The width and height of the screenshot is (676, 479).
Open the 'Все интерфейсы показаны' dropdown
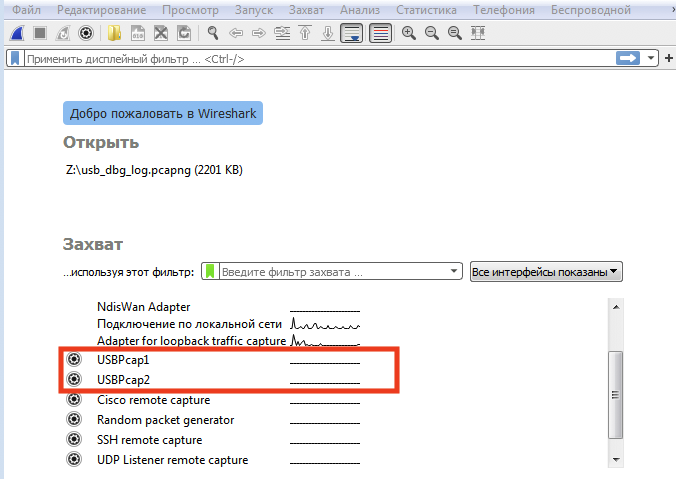546,272
